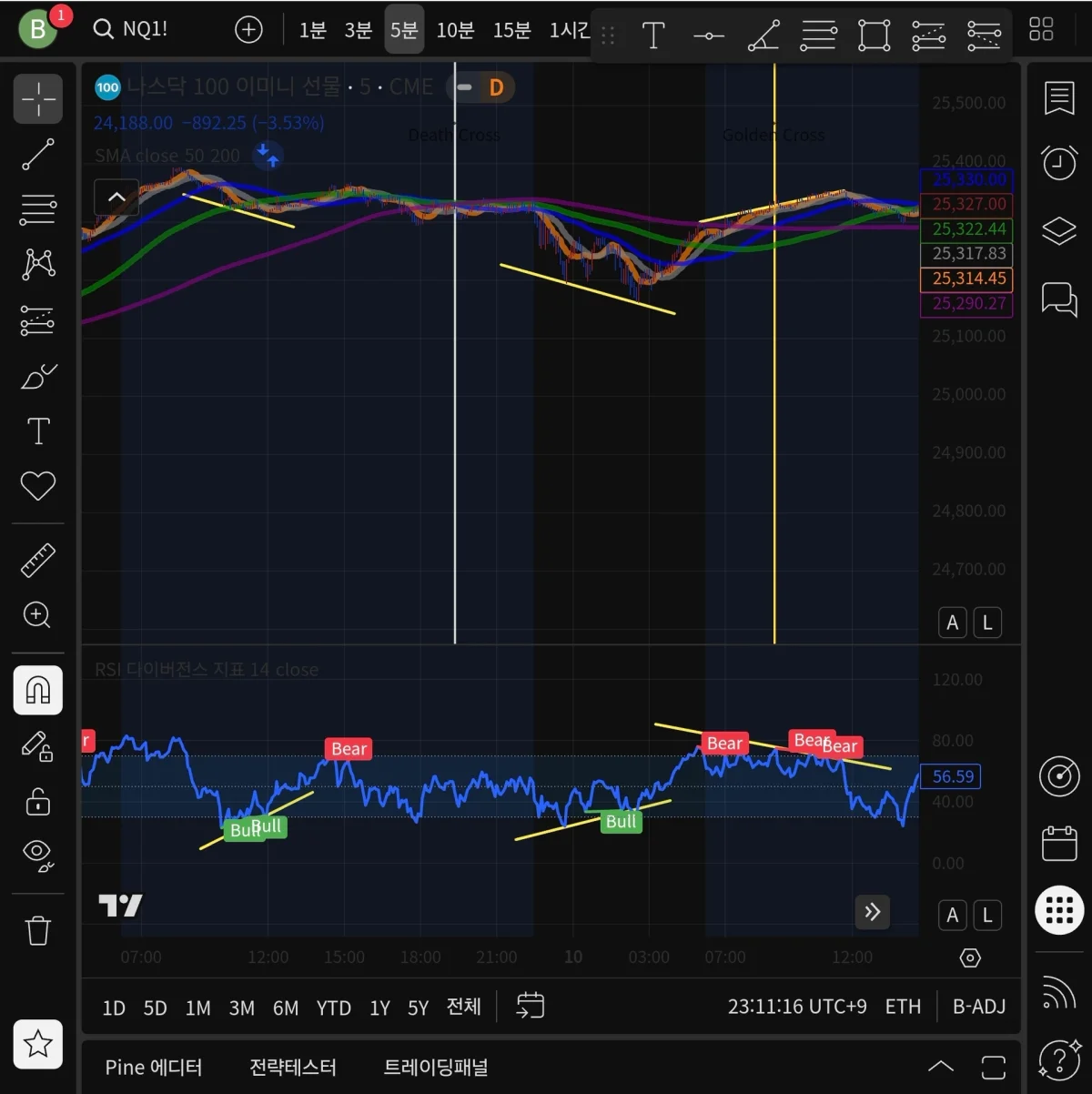
Task: Hide all drawings with eye icon
Action: click(x=38, y=854)
